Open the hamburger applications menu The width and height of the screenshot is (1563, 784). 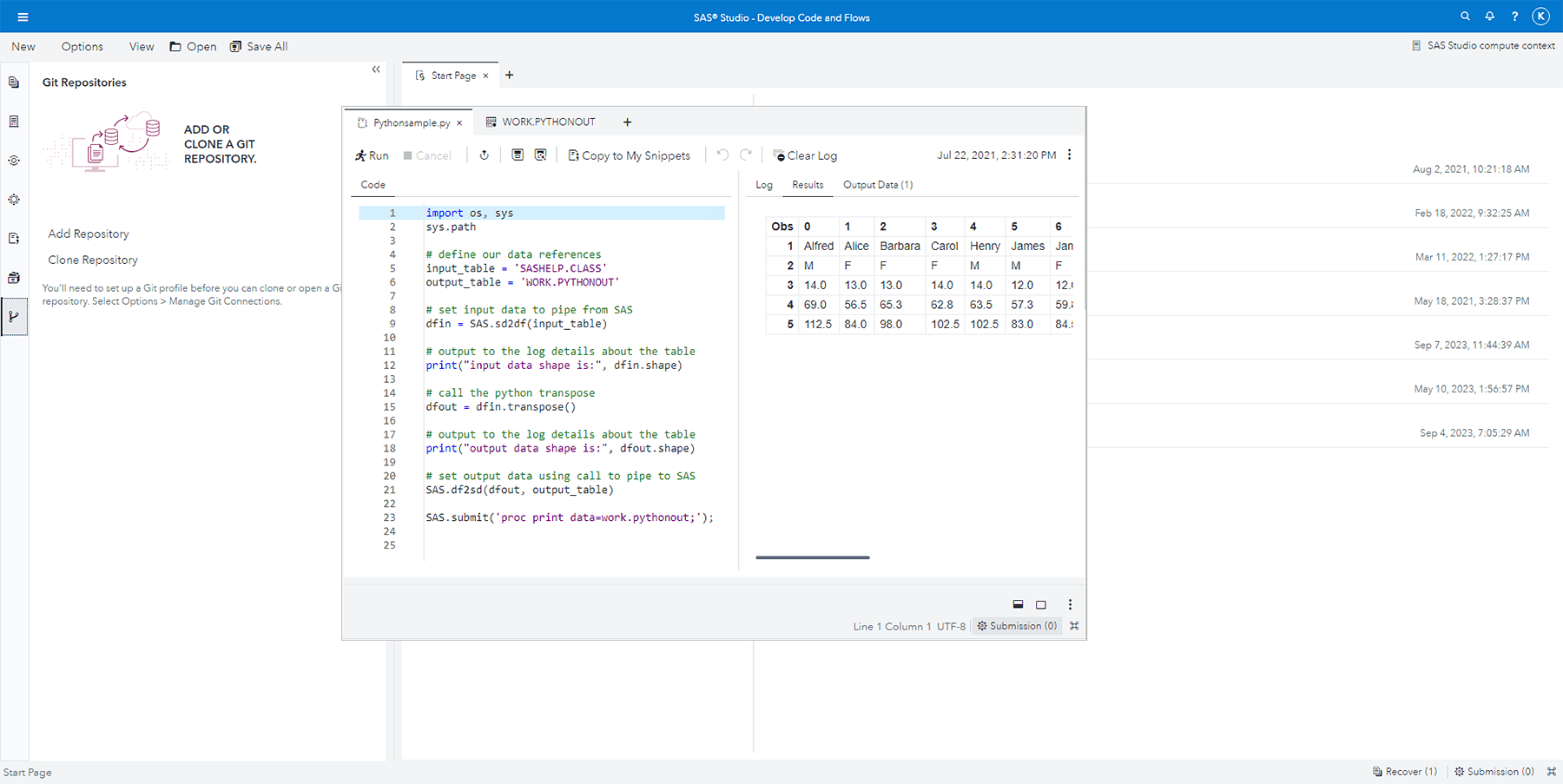[x=23, y=16]
